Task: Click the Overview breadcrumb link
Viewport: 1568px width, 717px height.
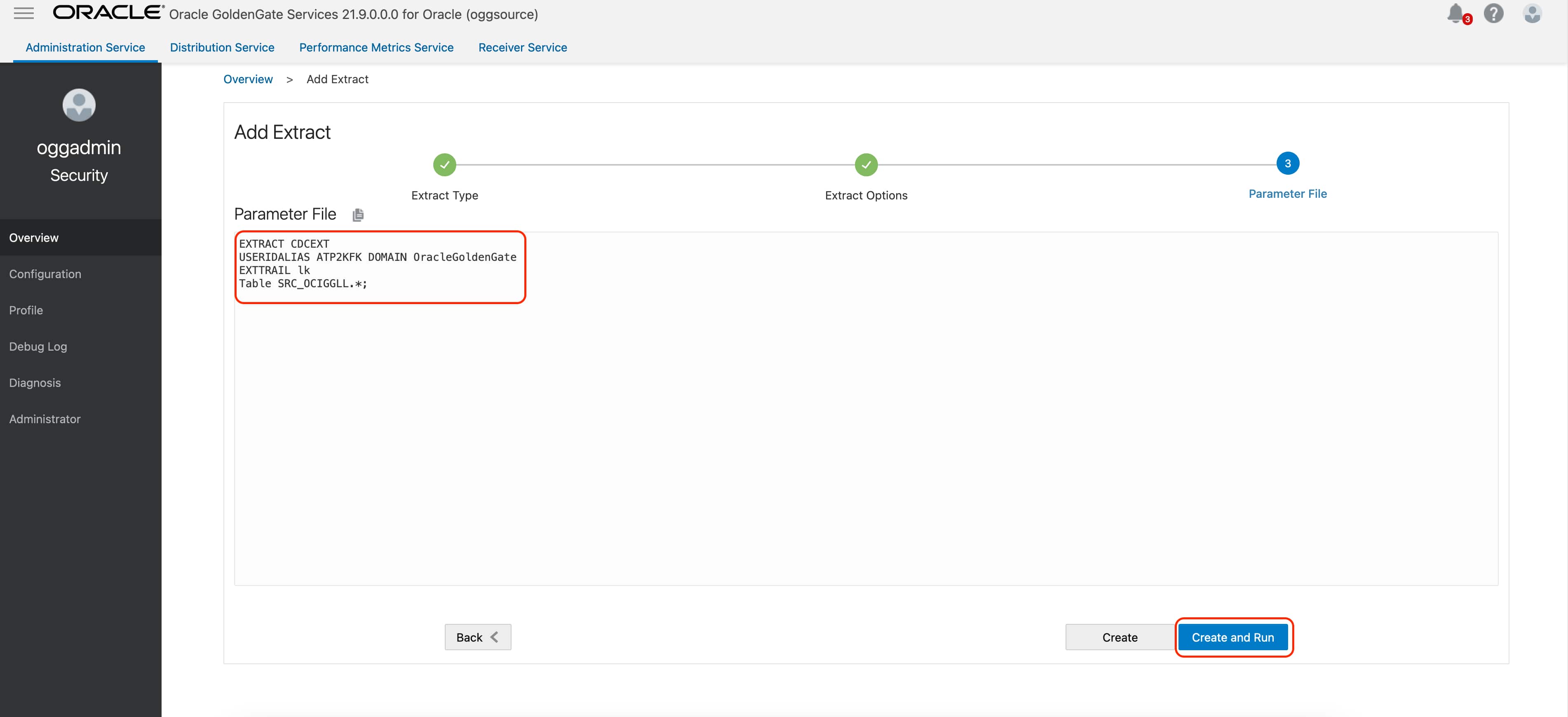Action: click(248, 79)
